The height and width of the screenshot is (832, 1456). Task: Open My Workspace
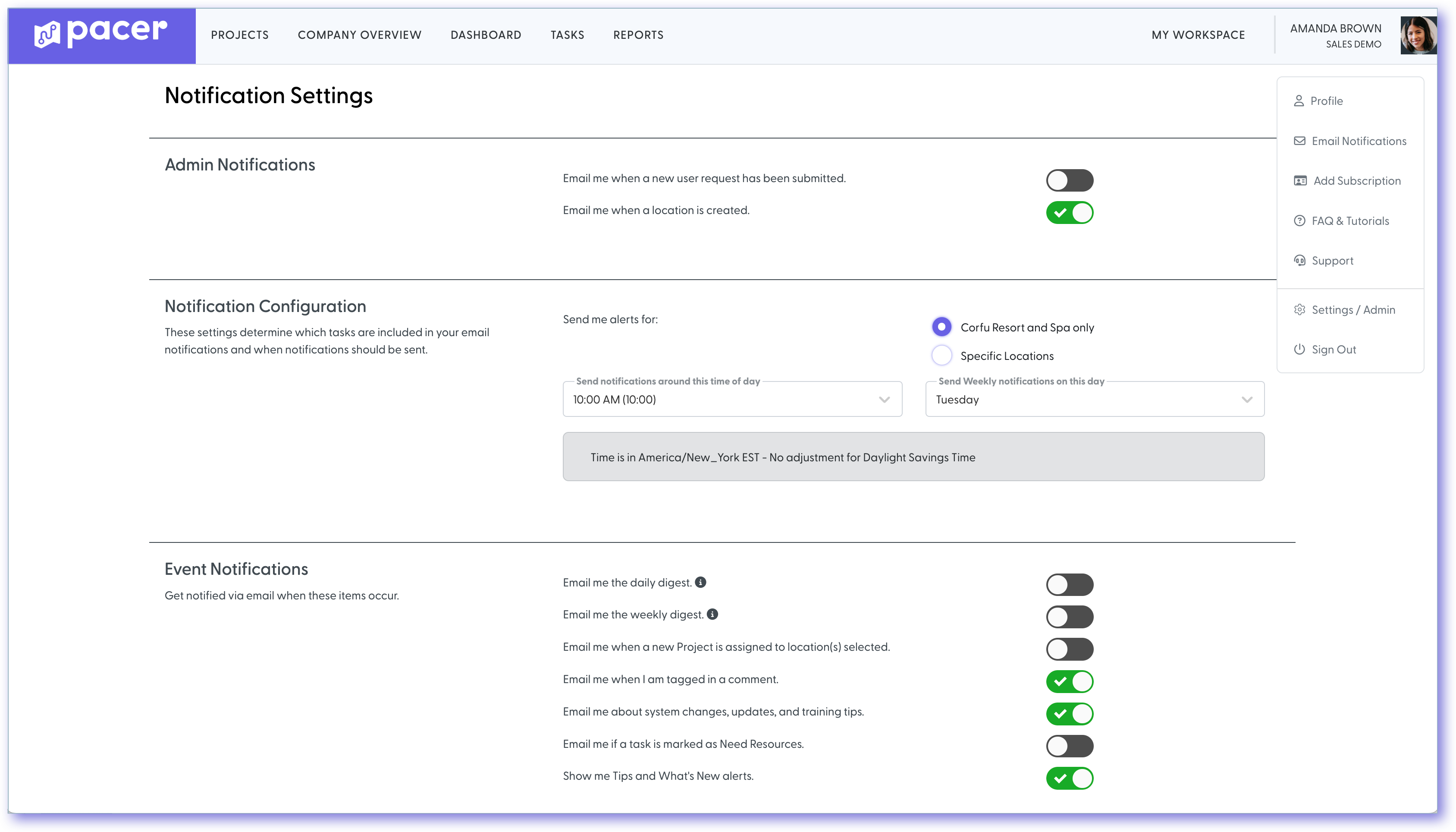click(x=1198, y=35)
